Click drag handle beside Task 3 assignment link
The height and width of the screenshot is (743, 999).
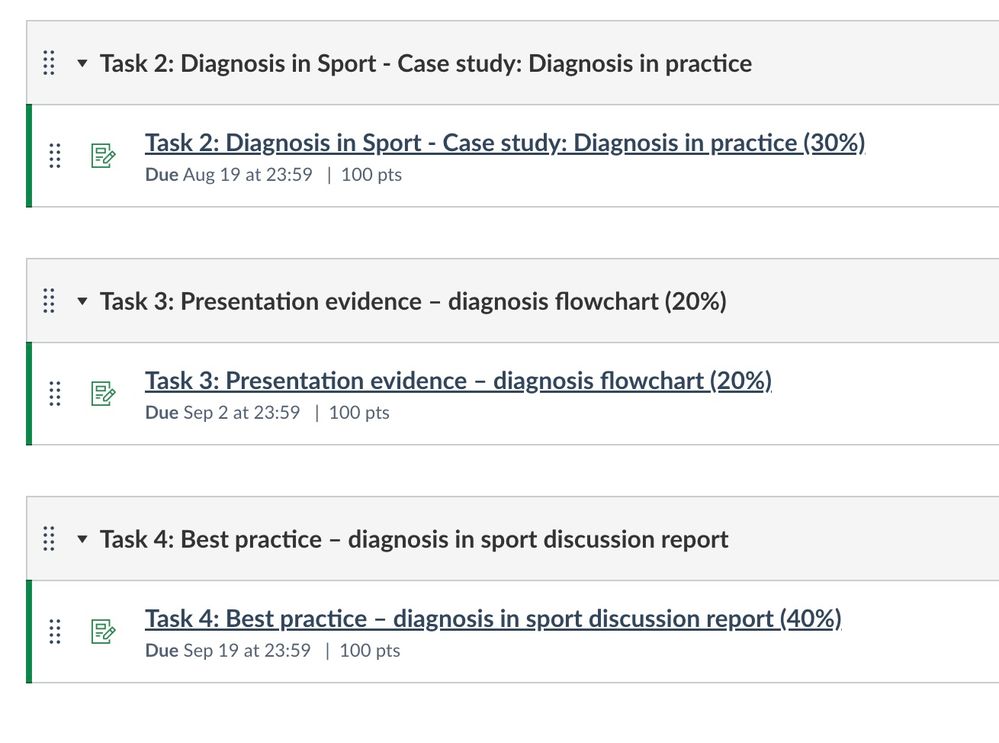(x=55, y=394)
